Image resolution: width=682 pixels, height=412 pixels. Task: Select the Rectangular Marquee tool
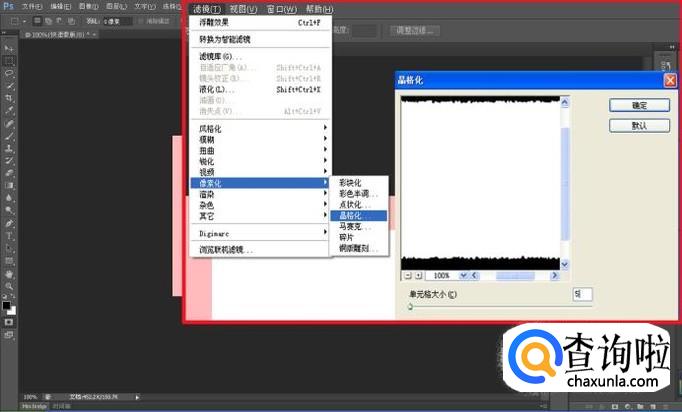pos(9,60)
